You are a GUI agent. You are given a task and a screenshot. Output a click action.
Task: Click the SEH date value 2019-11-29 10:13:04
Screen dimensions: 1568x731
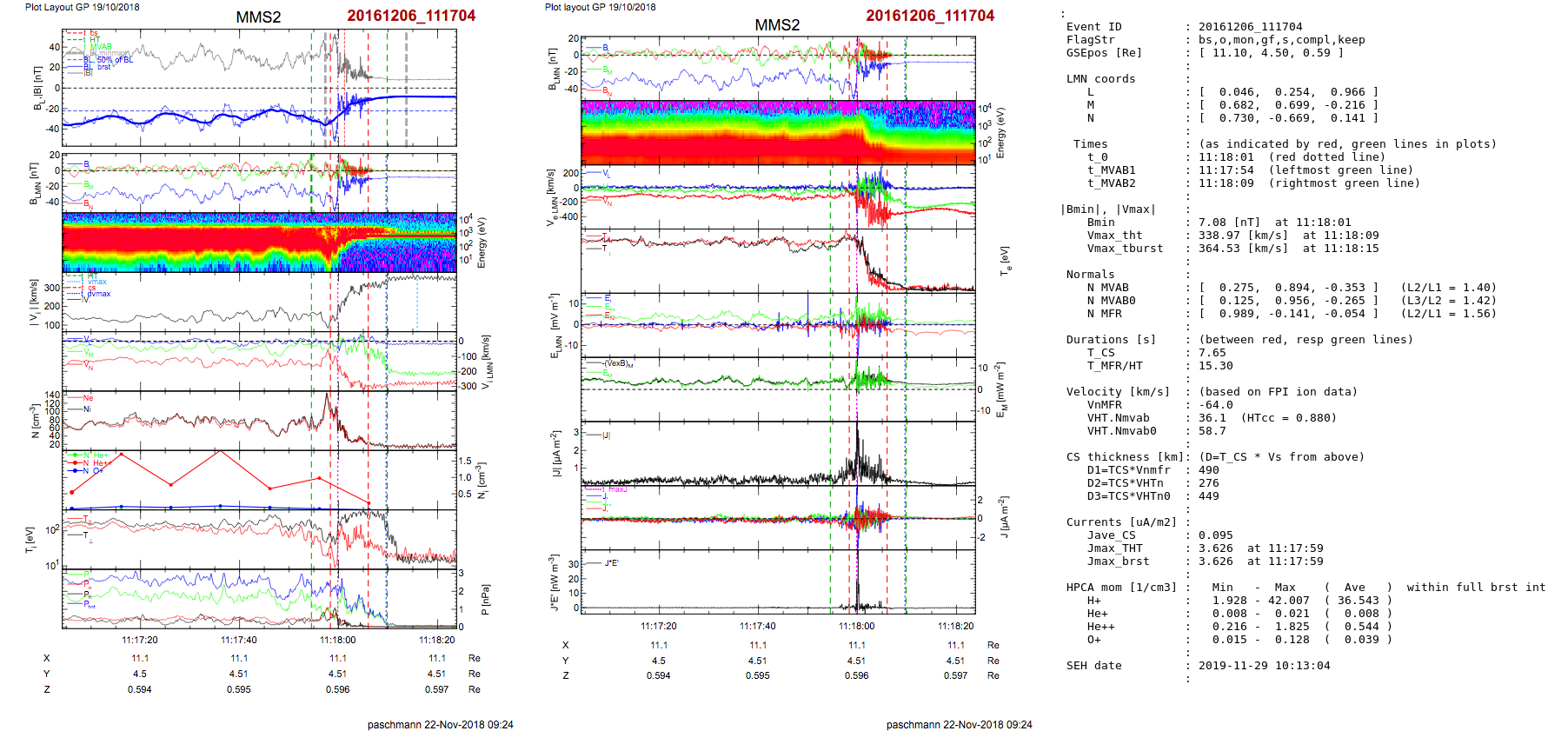coord(1264,666)
